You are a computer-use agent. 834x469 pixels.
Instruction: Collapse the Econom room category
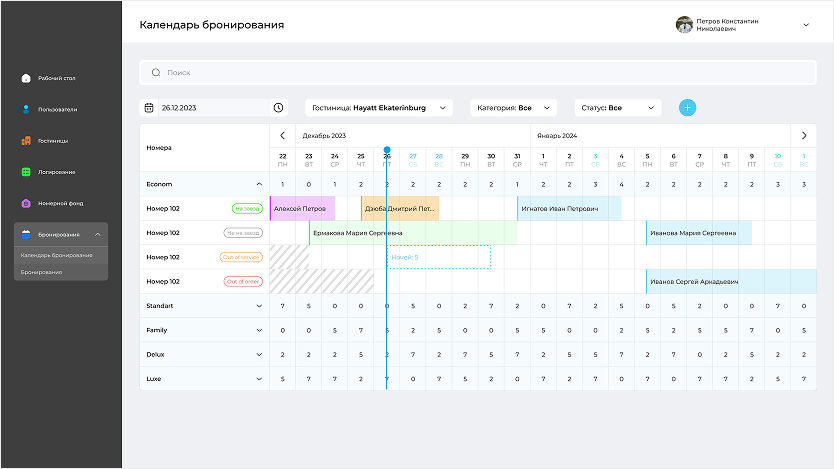(x=259, y=184)
